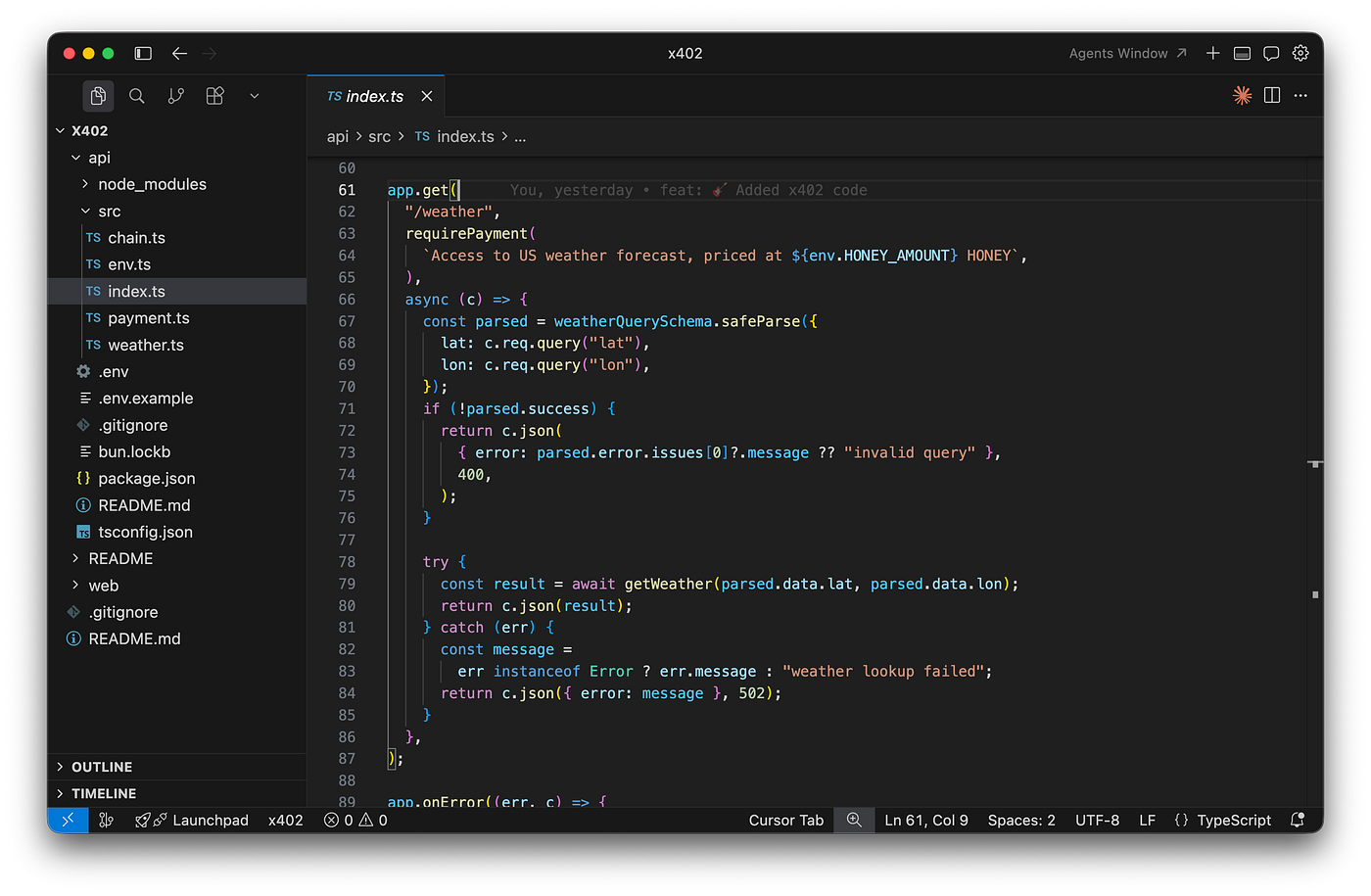The width and height of the screenshot is (1371, 896).
Task: Expand the TIMELINE section
Action: tap(176, 793)
